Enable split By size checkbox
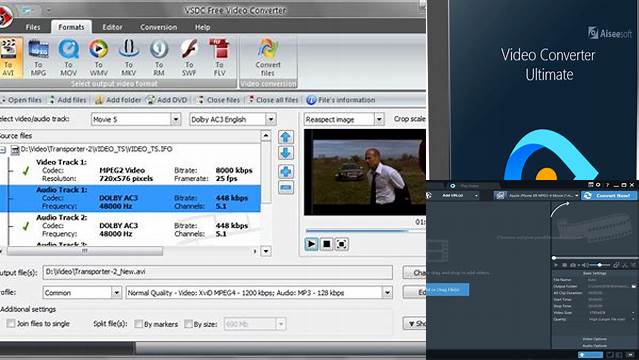This screenshot has height=360, width=639. (188, 324)
